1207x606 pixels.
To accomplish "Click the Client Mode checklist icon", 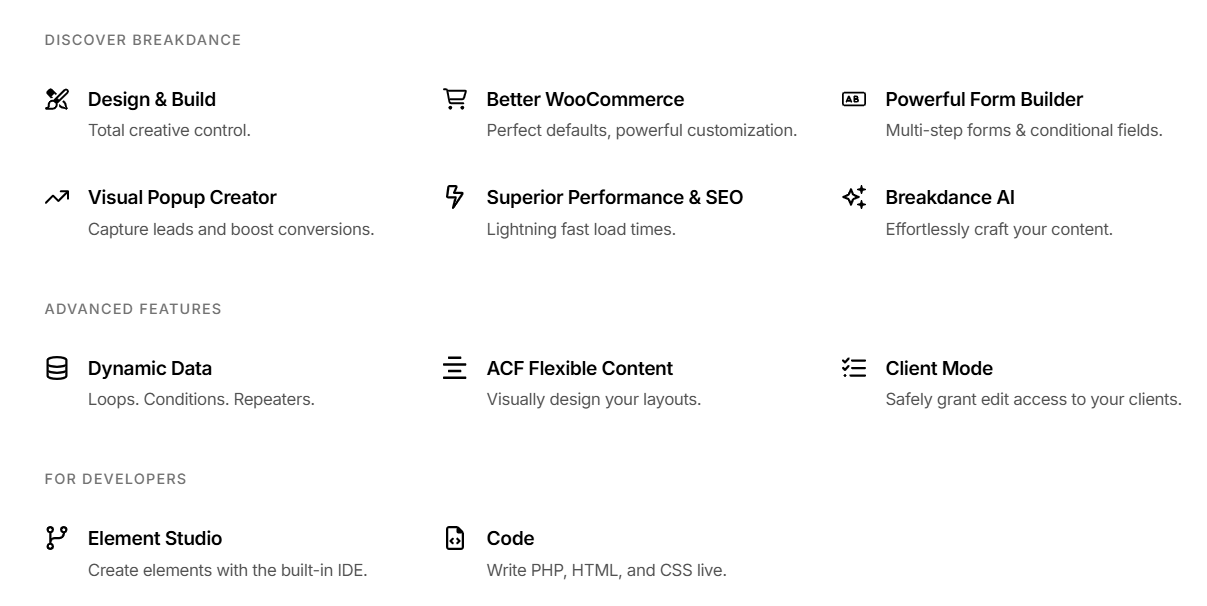I will pos(853,368).
